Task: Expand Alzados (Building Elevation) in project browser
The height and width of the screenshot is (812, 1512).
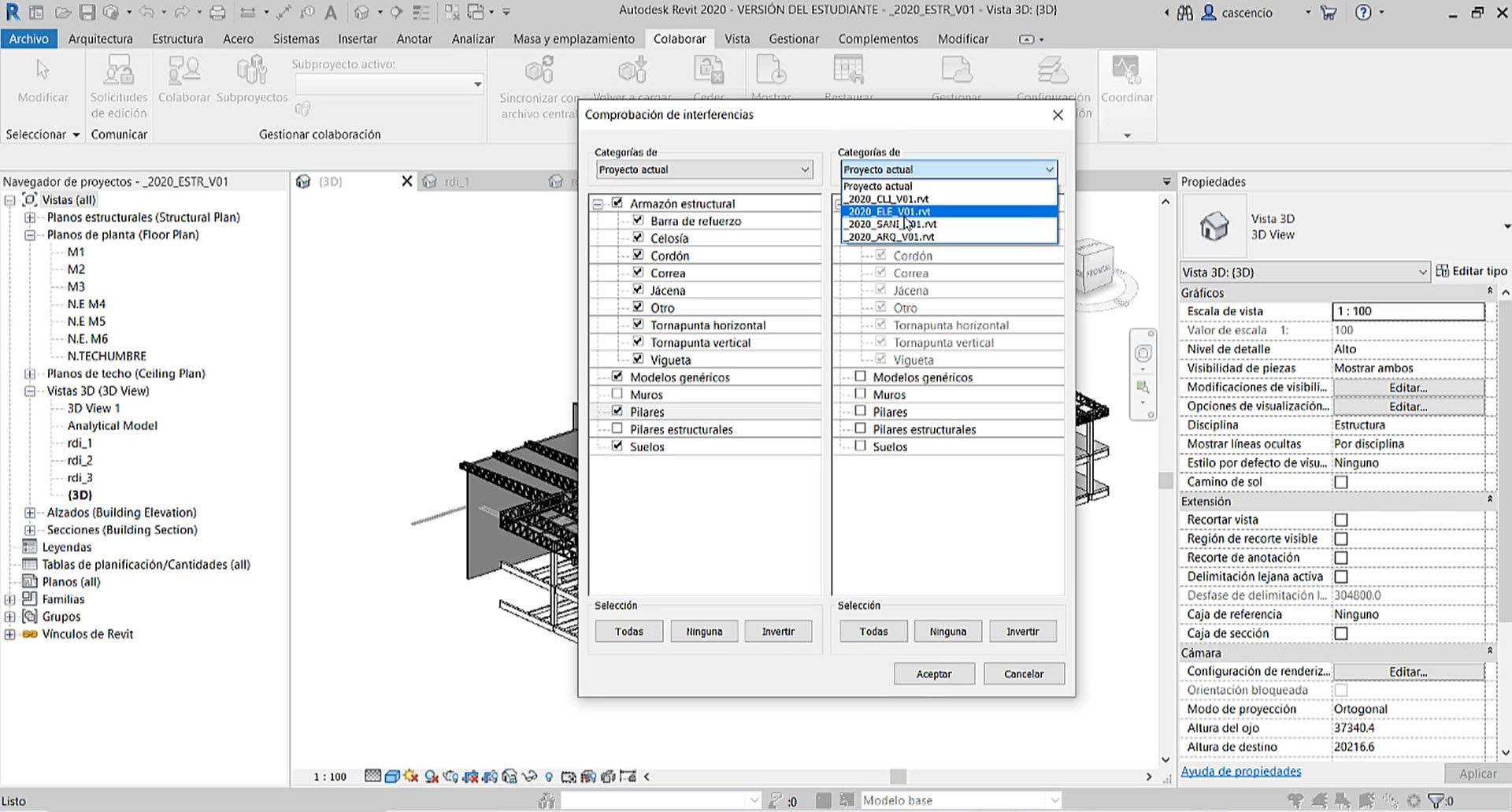Action: (28, 512)
